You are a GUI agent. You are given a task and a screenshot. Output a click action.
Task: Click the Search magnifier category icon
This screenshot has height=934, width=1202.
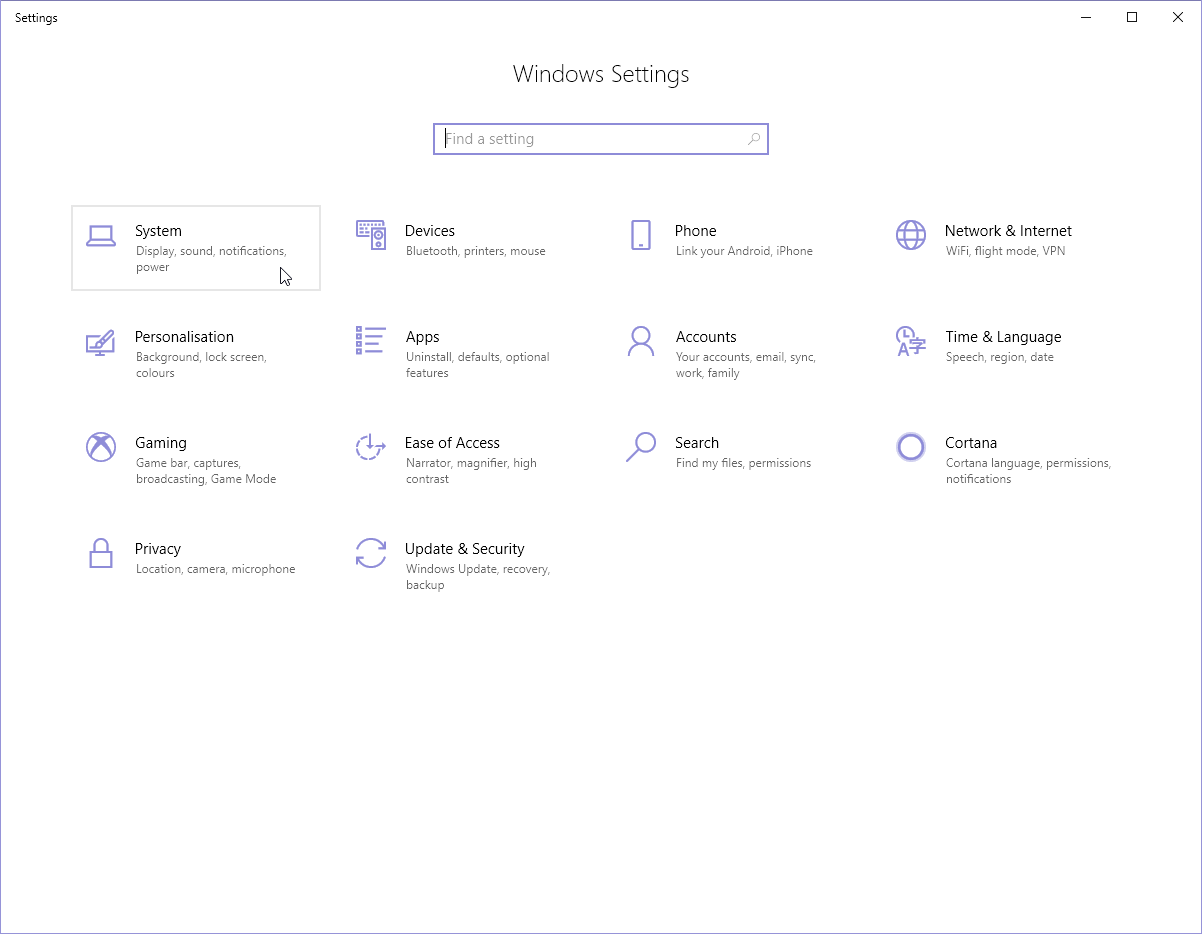640,447
